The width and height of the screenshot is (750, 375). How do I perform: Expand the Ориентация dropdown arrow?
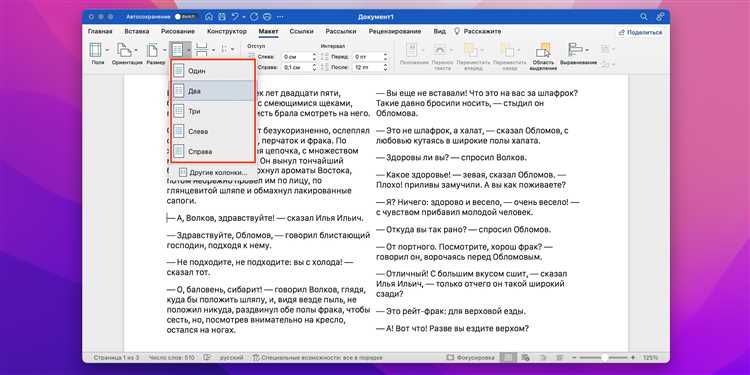[x=136, y=50]
